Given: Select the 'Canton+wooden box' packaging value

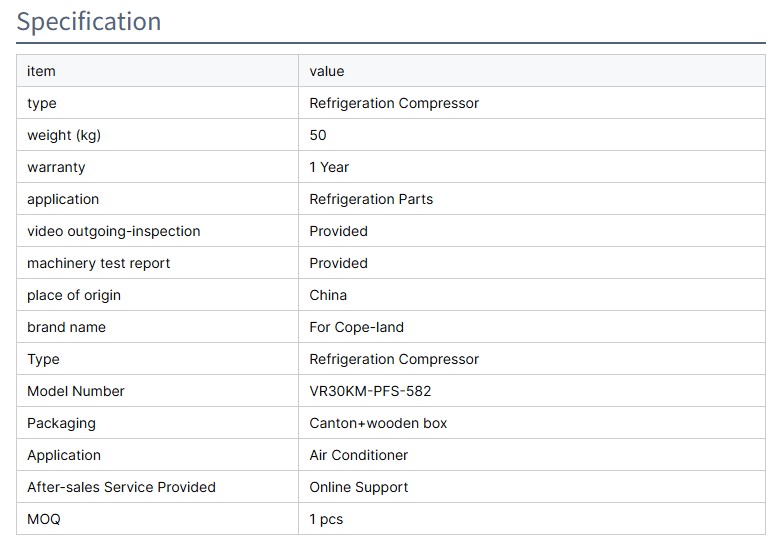Looking at the screenshot, I should click(x=378, y=423).
